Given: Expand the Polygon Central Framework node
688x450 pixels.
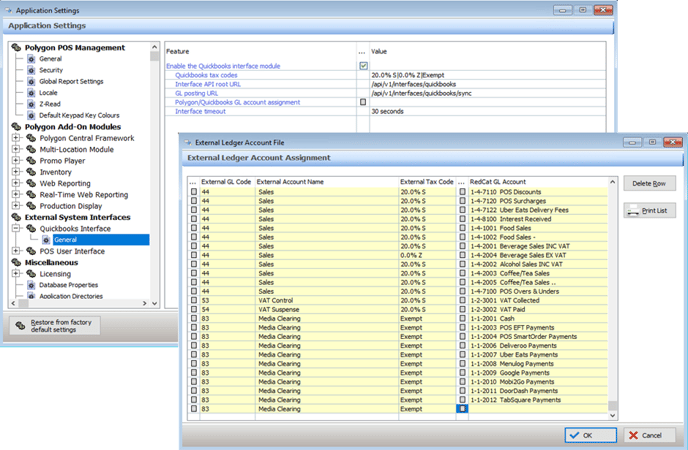Looking at the screenshot, I should click(x=16, y=138).
